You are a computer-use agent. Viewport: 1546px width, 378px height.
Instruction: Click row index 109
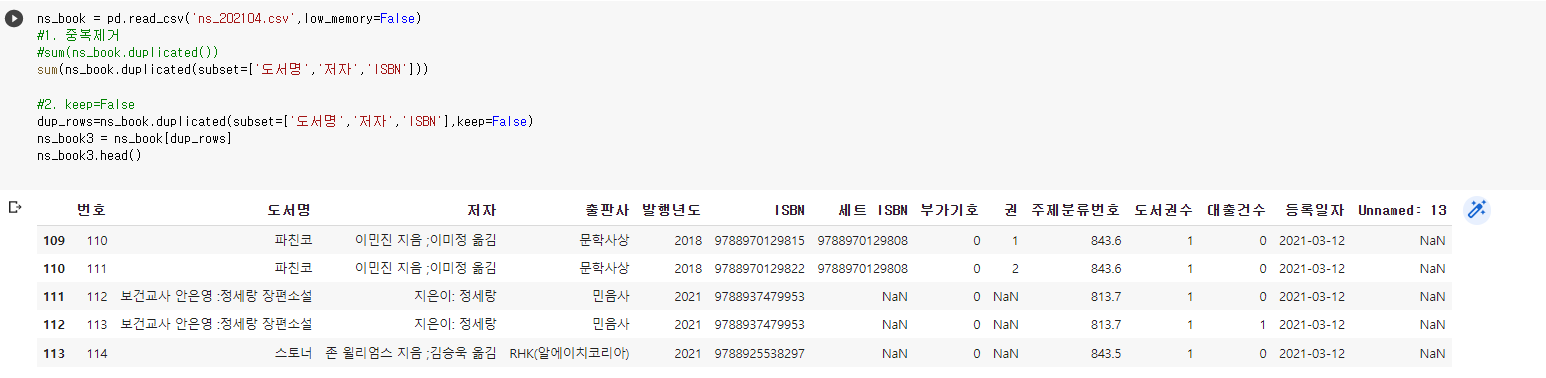coord(54,240)
